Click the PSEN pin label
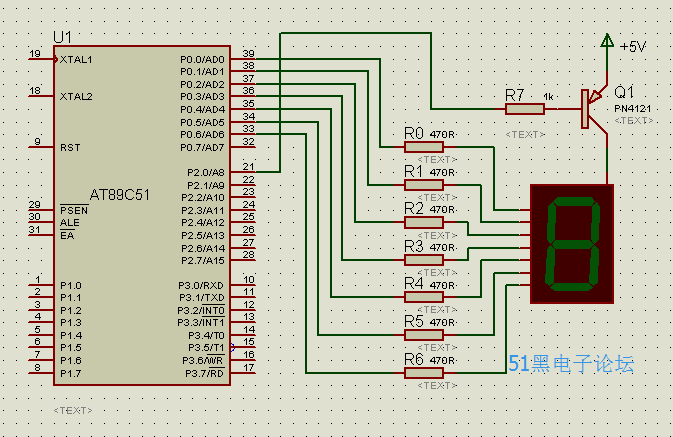Viewport: 673px width, 437px height. click(74, 210)
